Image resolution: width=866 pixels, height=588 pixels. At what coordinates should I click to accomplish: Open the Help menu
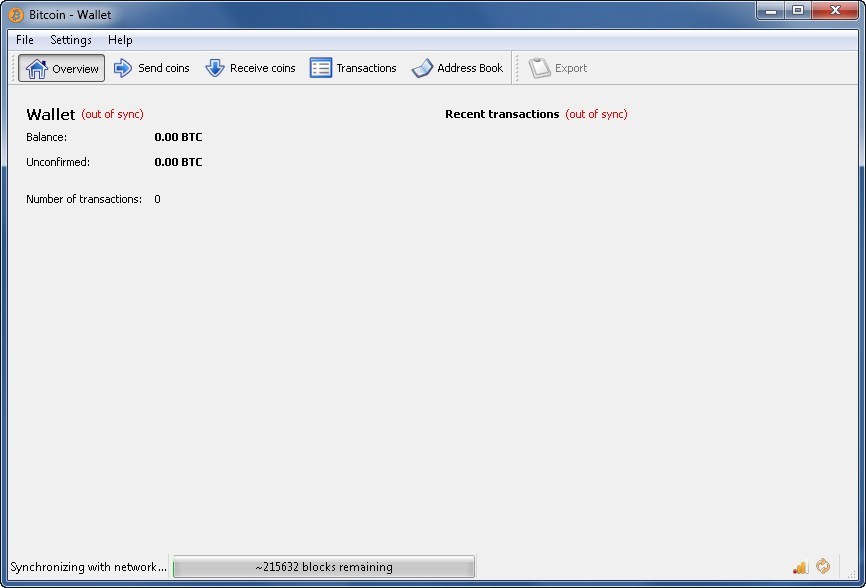point(120,40)
